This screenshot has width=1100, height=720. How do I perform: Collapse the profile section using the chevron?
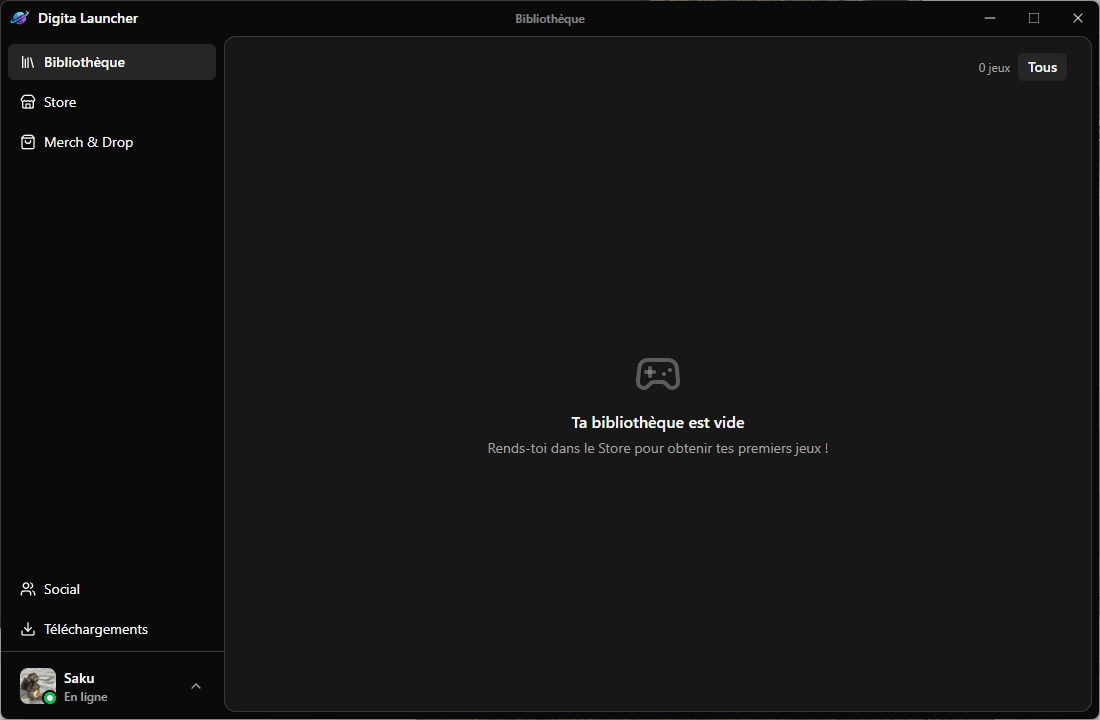point(196,686)
